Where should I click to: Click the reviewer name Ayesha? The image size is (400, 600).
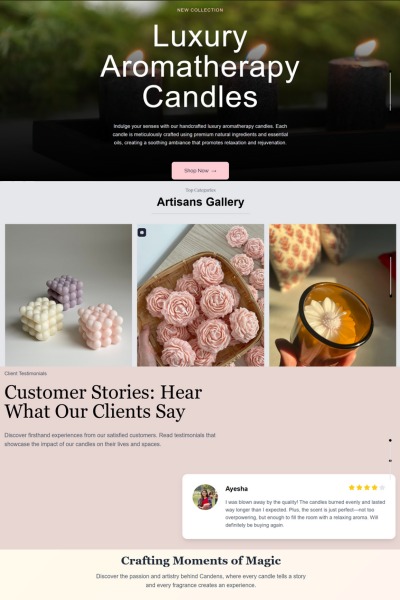pos(236,489)
